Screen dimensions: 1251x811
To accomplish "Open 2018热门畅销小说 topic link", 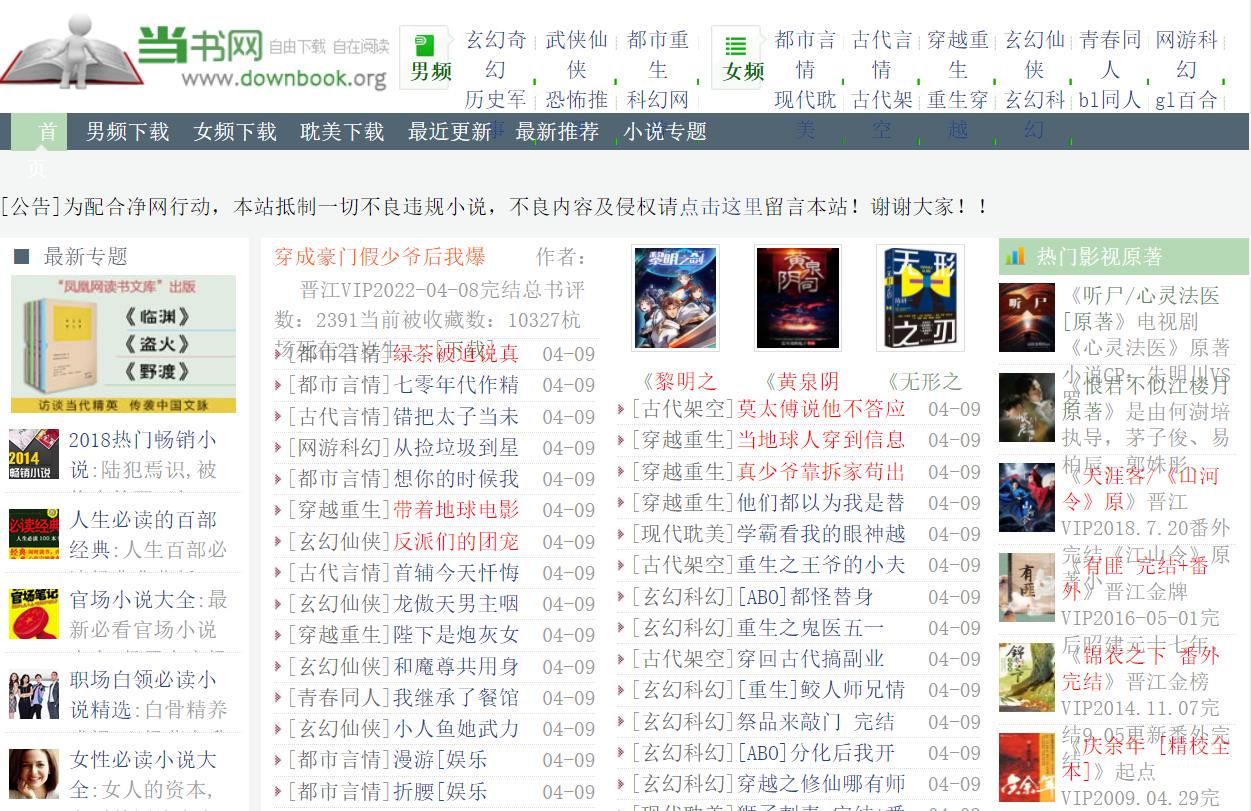I will point(142,440).
